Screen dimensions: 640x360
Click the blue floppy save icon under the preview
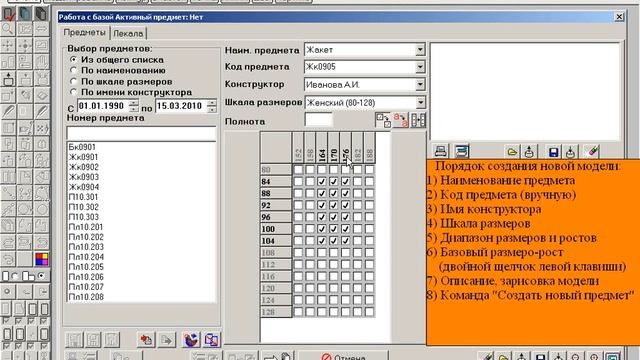(553, 152)
